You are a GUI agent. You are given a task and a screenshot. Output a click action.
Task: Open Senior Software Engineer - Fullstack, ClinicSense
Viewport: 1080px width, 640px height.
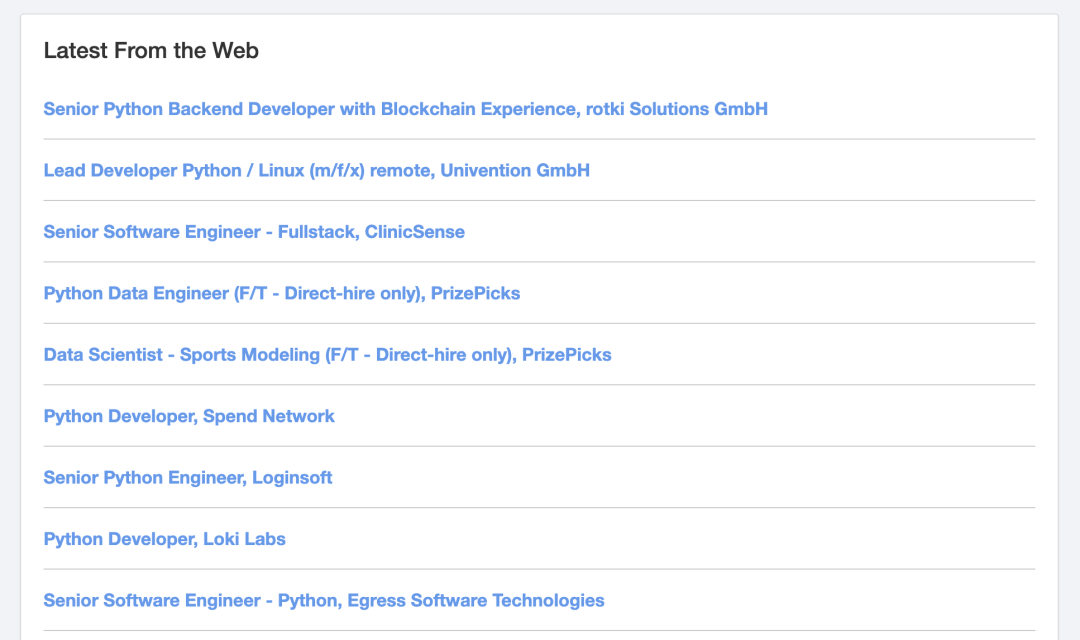click(254, 231)
